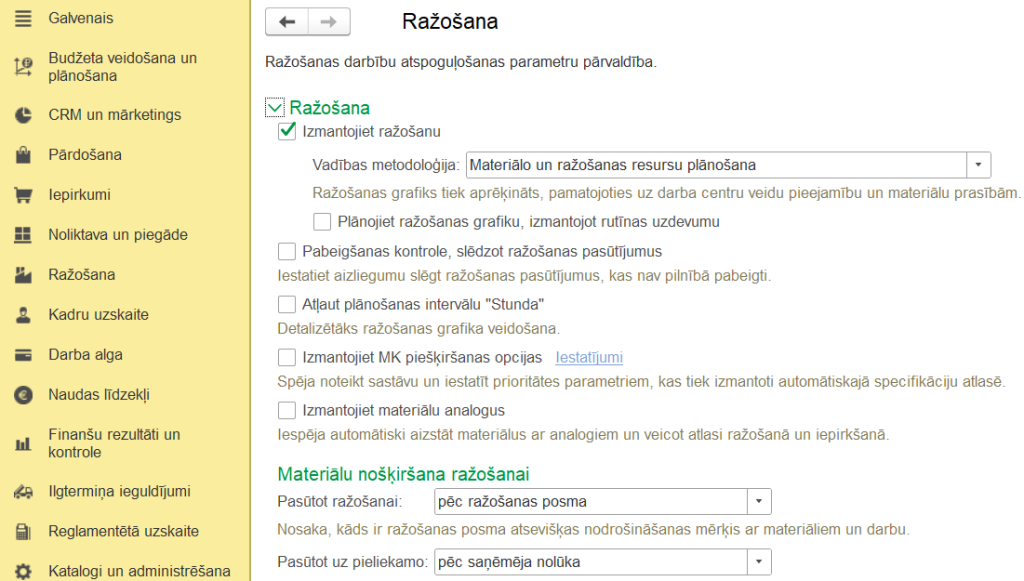1024x581 pixels.
Task: Open the Vadības metodoloģija dropdown
Action: pyautogui.click(x=978, y=164)
